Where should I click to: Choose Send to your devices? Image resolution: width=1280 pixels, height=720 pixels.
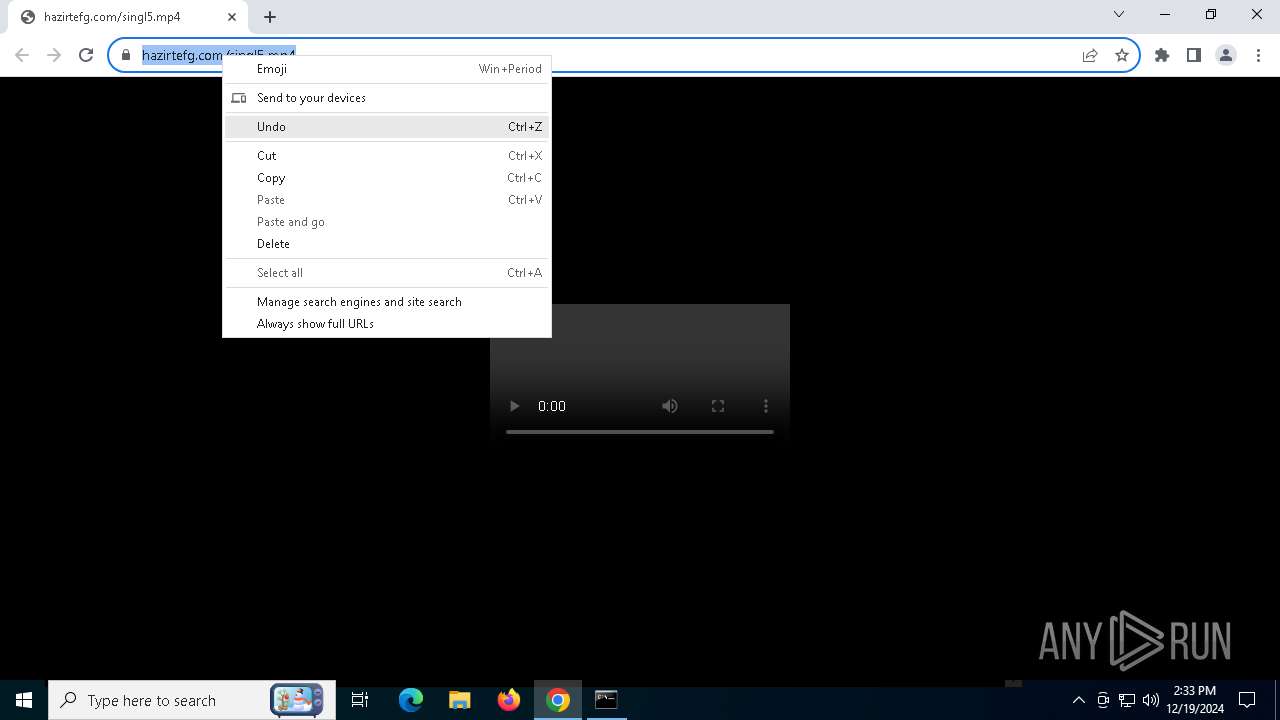pyautogui.click(x=387, y=98)
